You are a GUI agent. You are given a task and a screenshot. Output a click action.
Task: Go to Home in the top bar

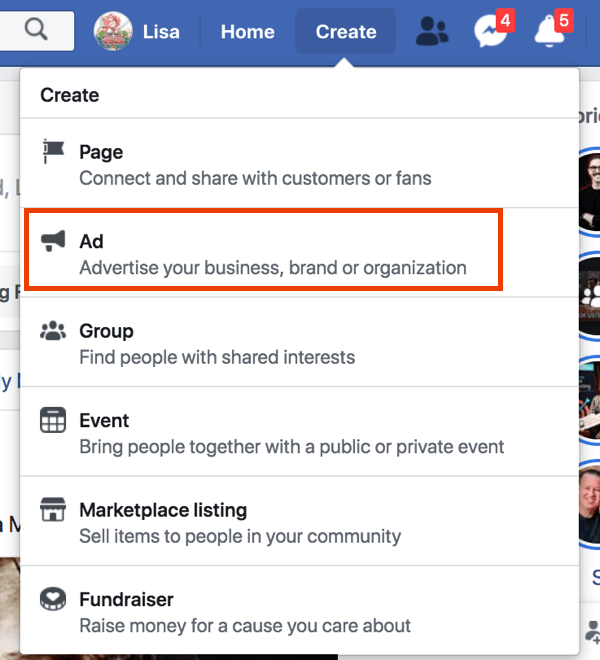point(248,32)
